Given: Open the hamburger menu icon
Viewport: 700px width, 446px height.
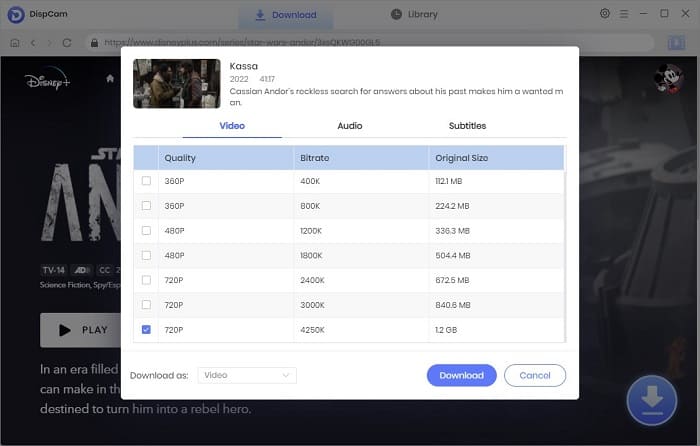Looking at the screenshot, I should click(x=624, y=14).
